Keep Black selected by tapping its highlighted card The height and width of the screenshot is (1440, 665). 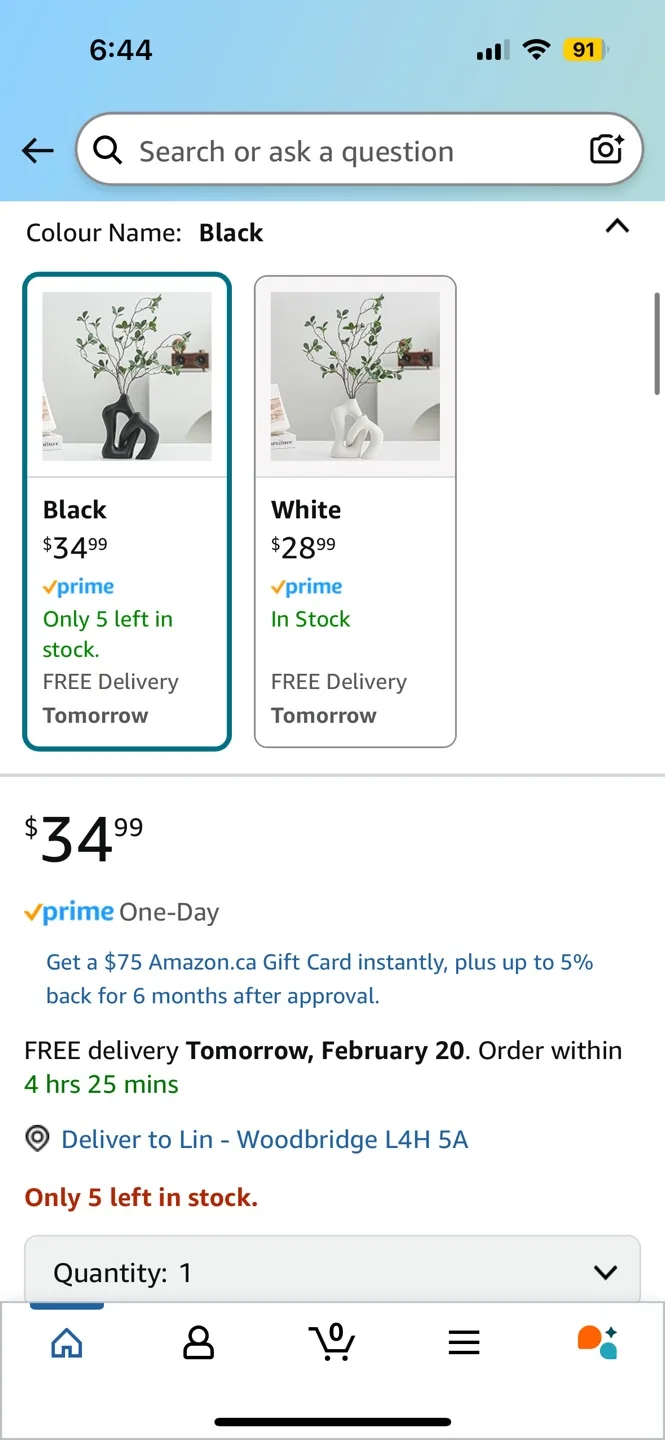point(127,510)
